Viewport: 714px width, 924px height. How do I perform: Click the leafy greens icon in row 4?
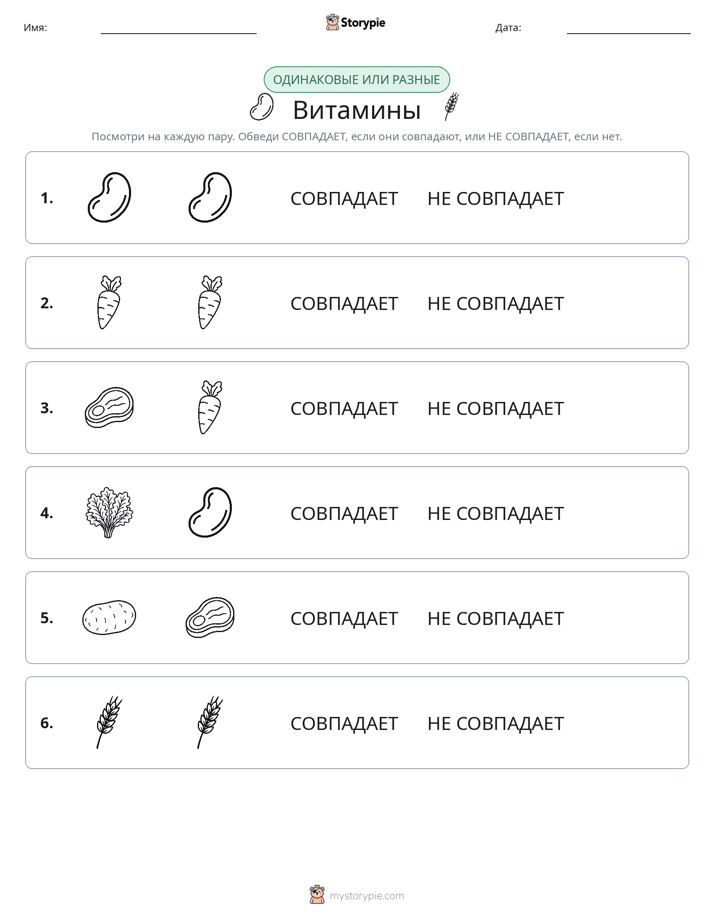(109, 512)
